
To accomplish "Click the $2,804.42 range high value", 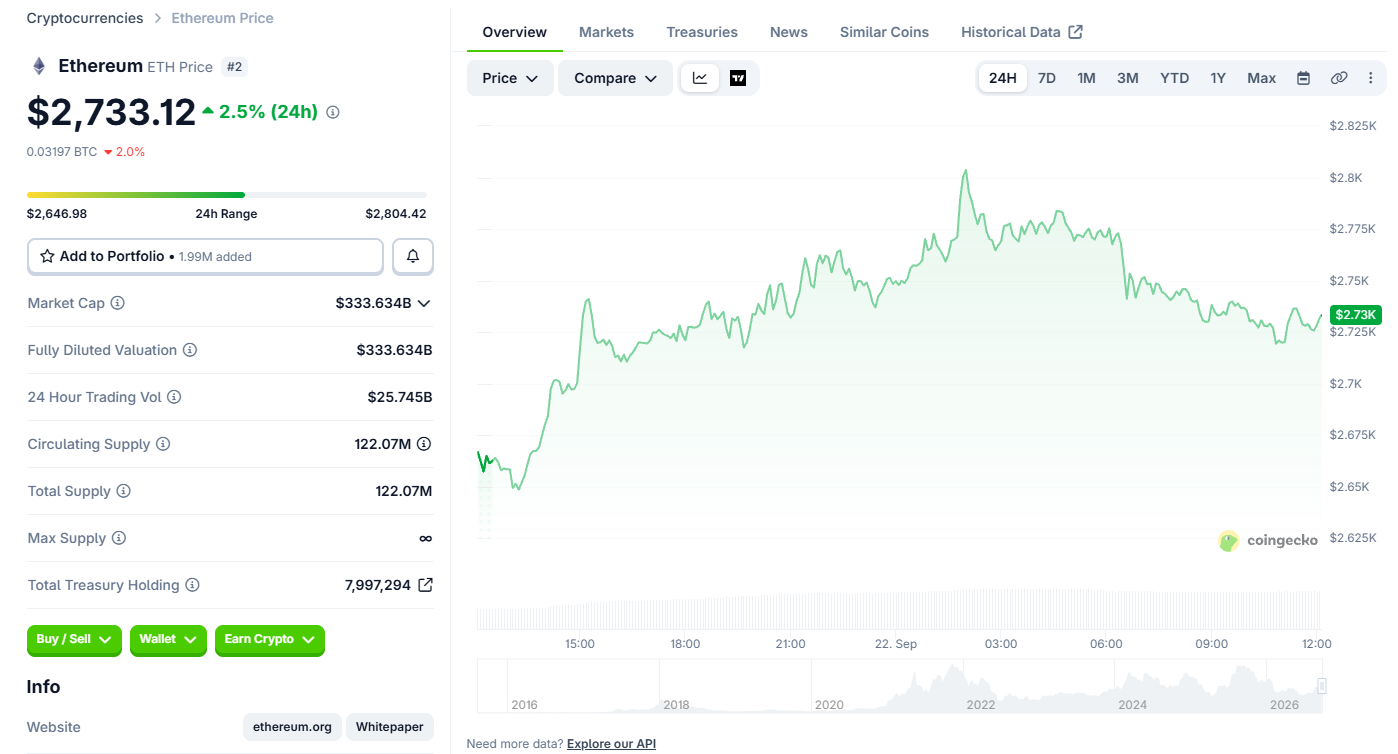I will point(396,214).
